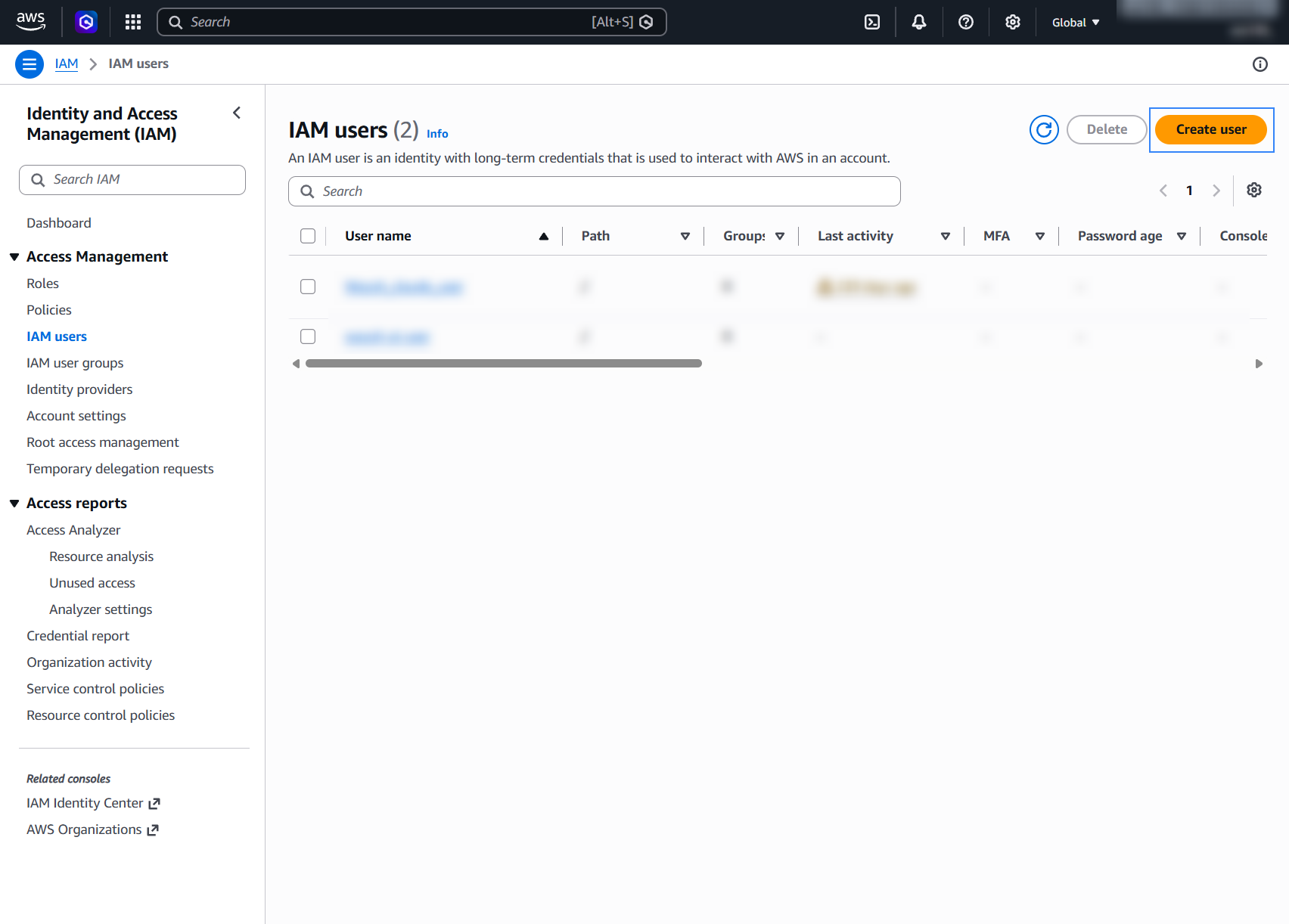Open the Global region dropdown
The image size is (1289, 924).
1076,23
